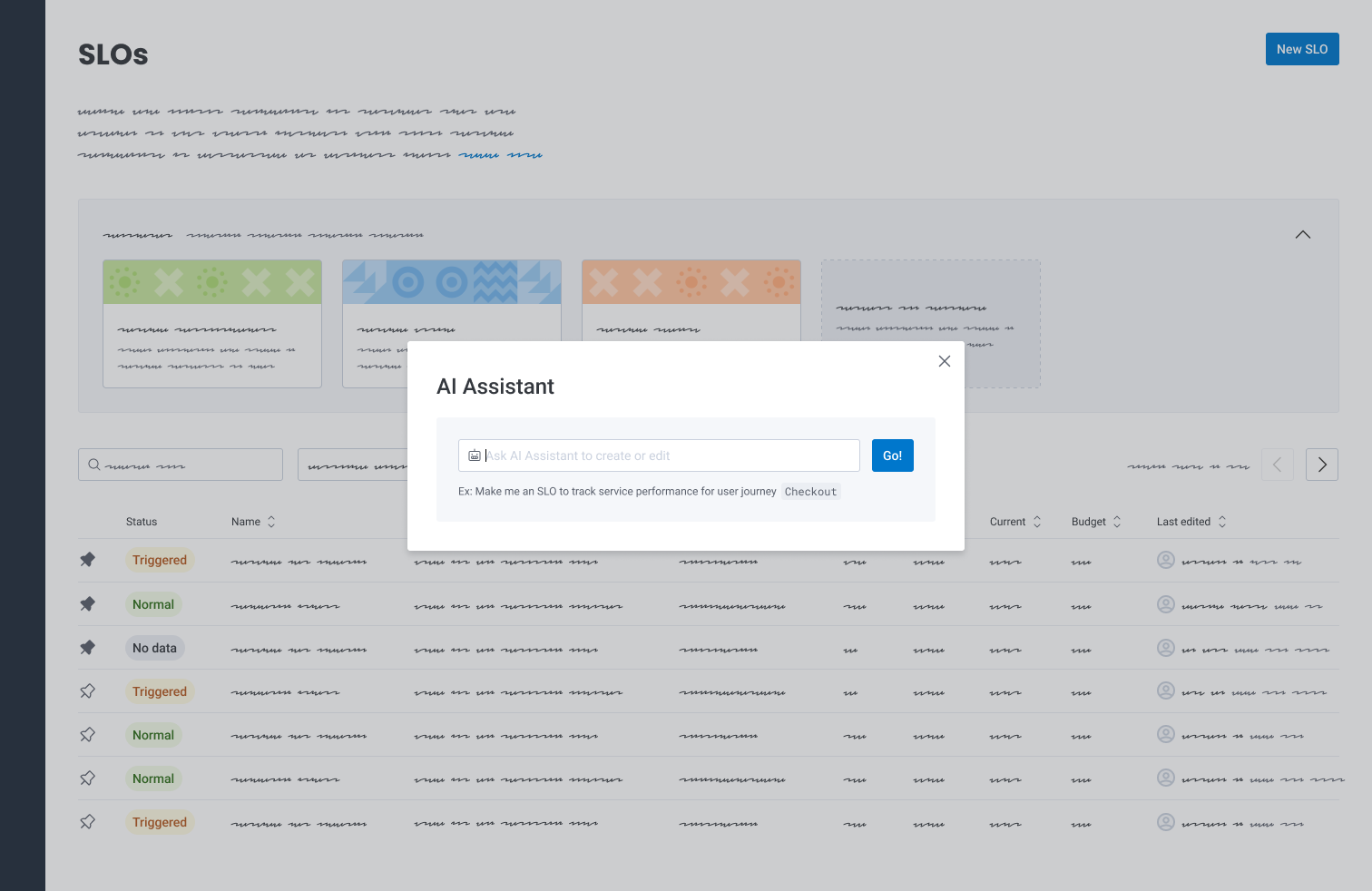Viewport: 1372px width, 891px height.
Task: Click the No data status badge
Action: 154,648
